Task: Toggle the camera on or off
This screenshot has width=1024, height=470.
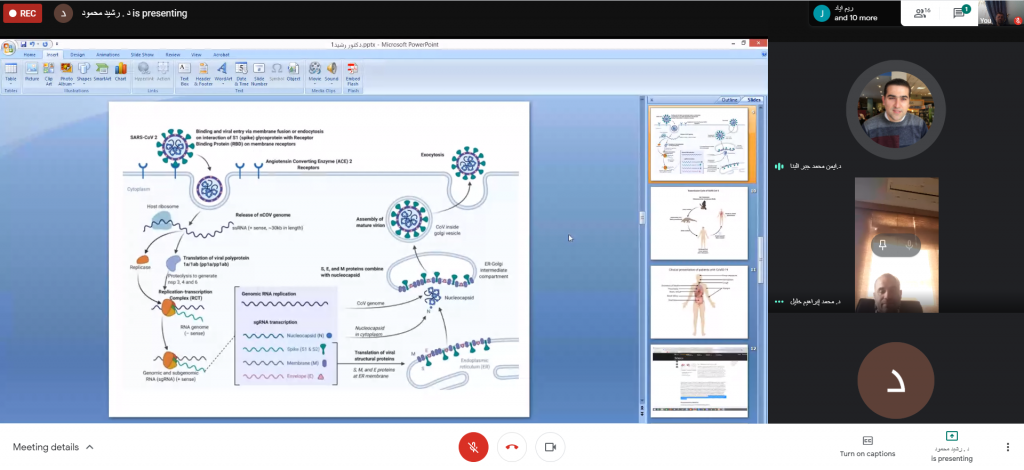Action: tap(550, 447)
